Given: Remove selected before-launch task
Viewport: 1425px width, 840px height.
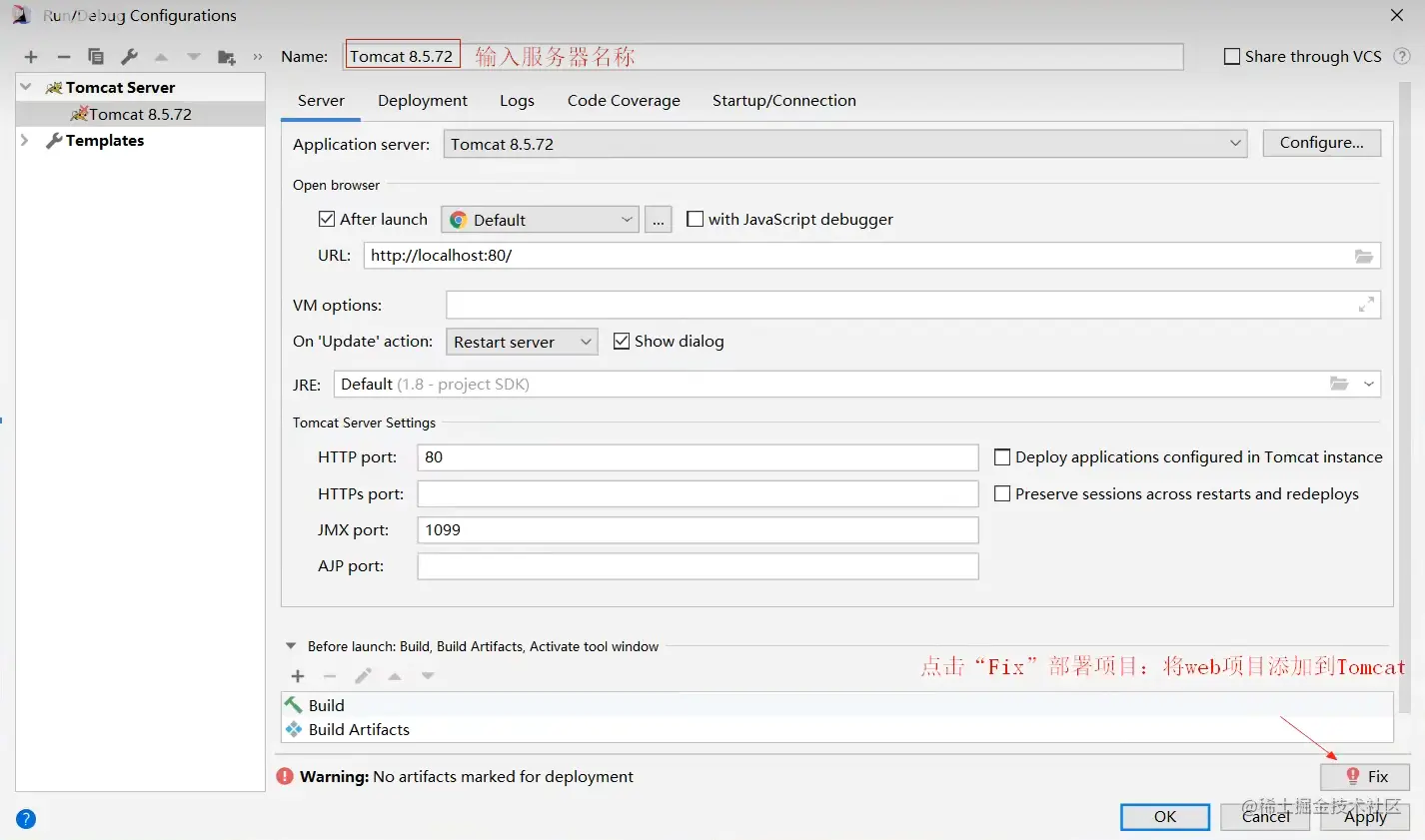Looking at the screenshot, I should [330, 676].
